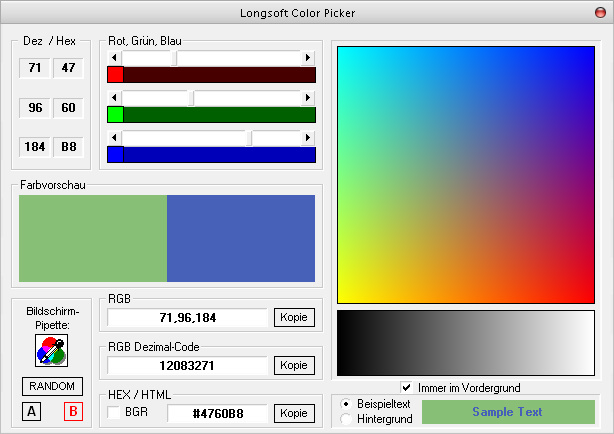
Task: Click the blue slider right arrow
Action: coord(309,137)
